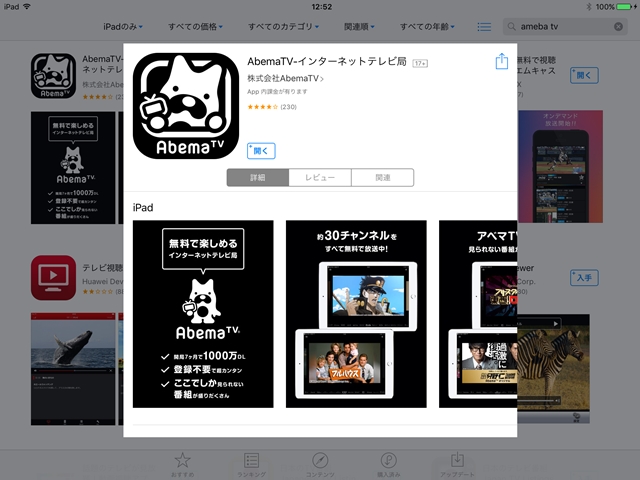This screenshot has height=480, width=640.
Task: Tap the 12:52 clock in status bar
Action: pos(322,7)
